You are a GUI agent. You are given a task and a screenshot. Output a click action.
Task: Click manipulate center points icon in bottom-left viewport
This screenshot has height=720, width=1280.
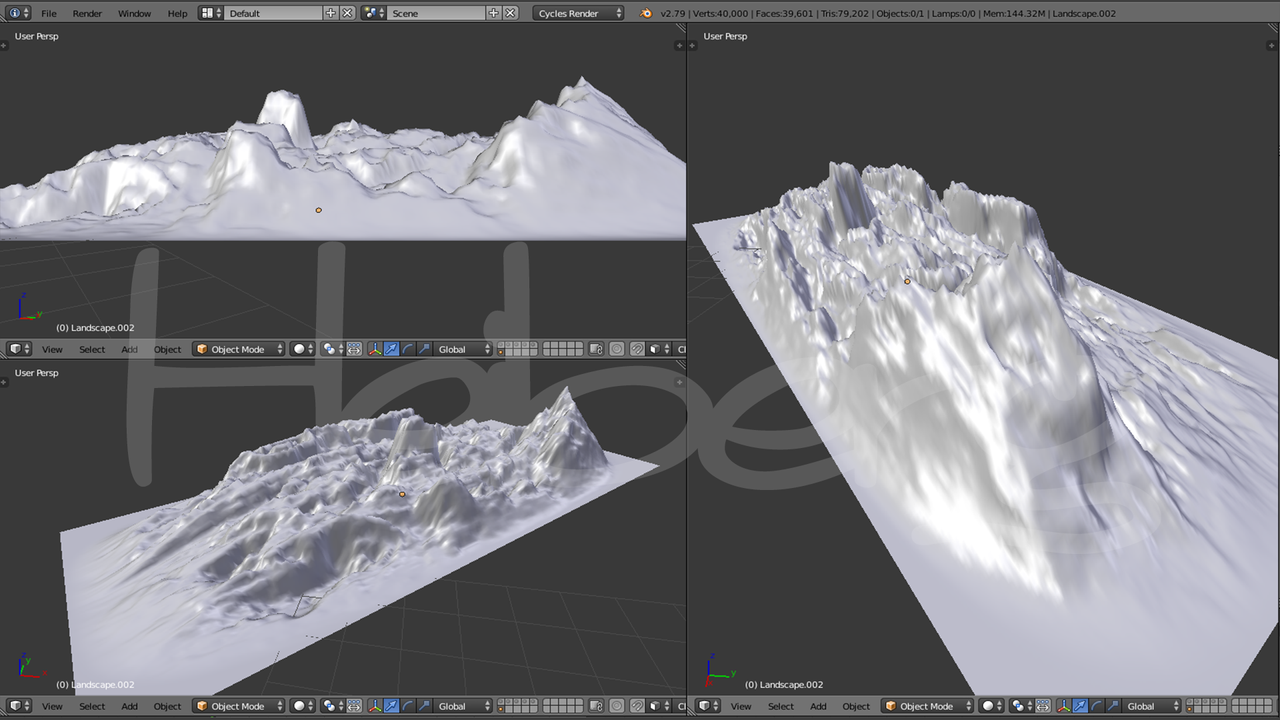354,706
